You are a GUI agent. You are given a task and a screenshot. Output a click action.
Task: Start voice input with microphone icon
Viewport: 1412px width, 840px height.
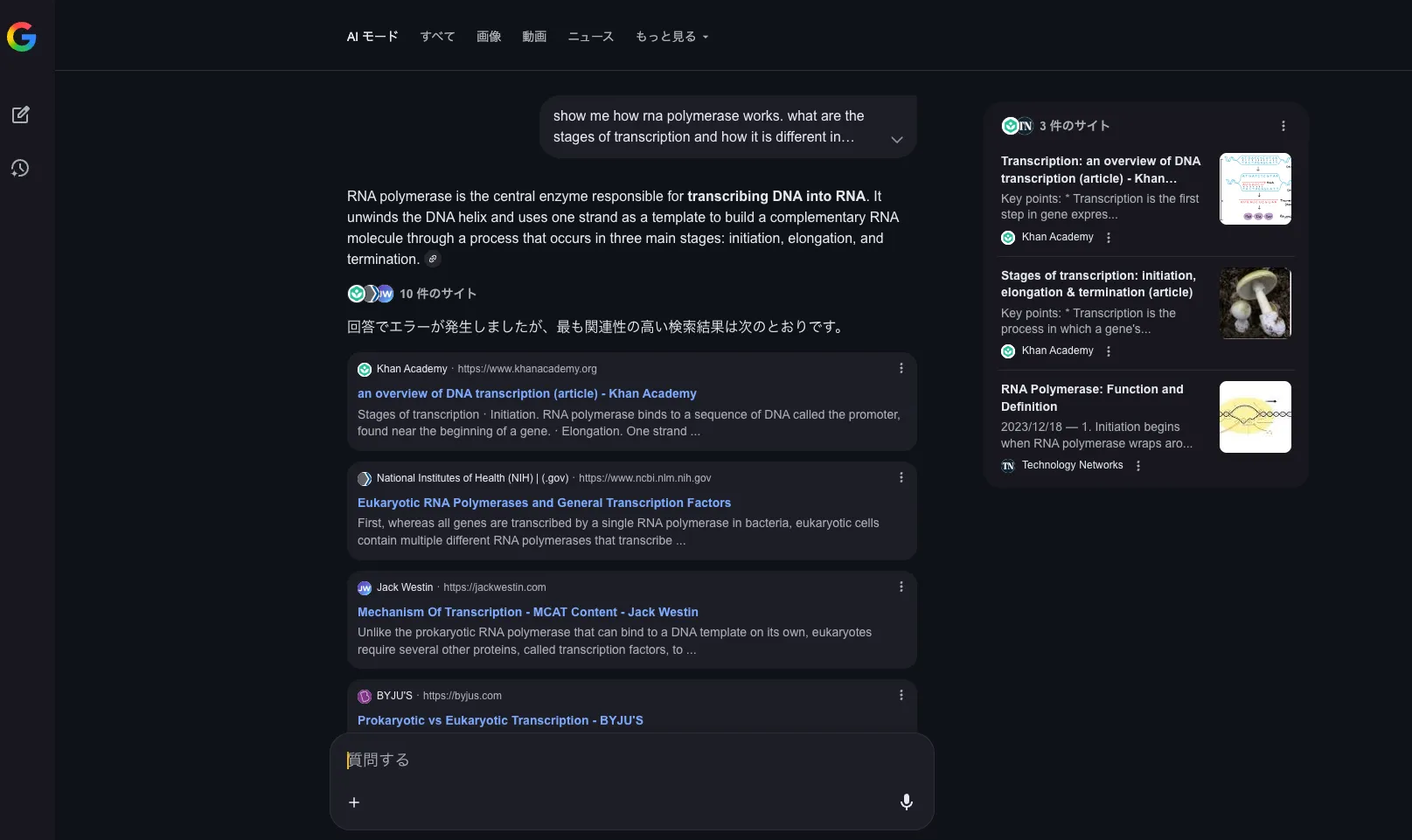point(907,802)
